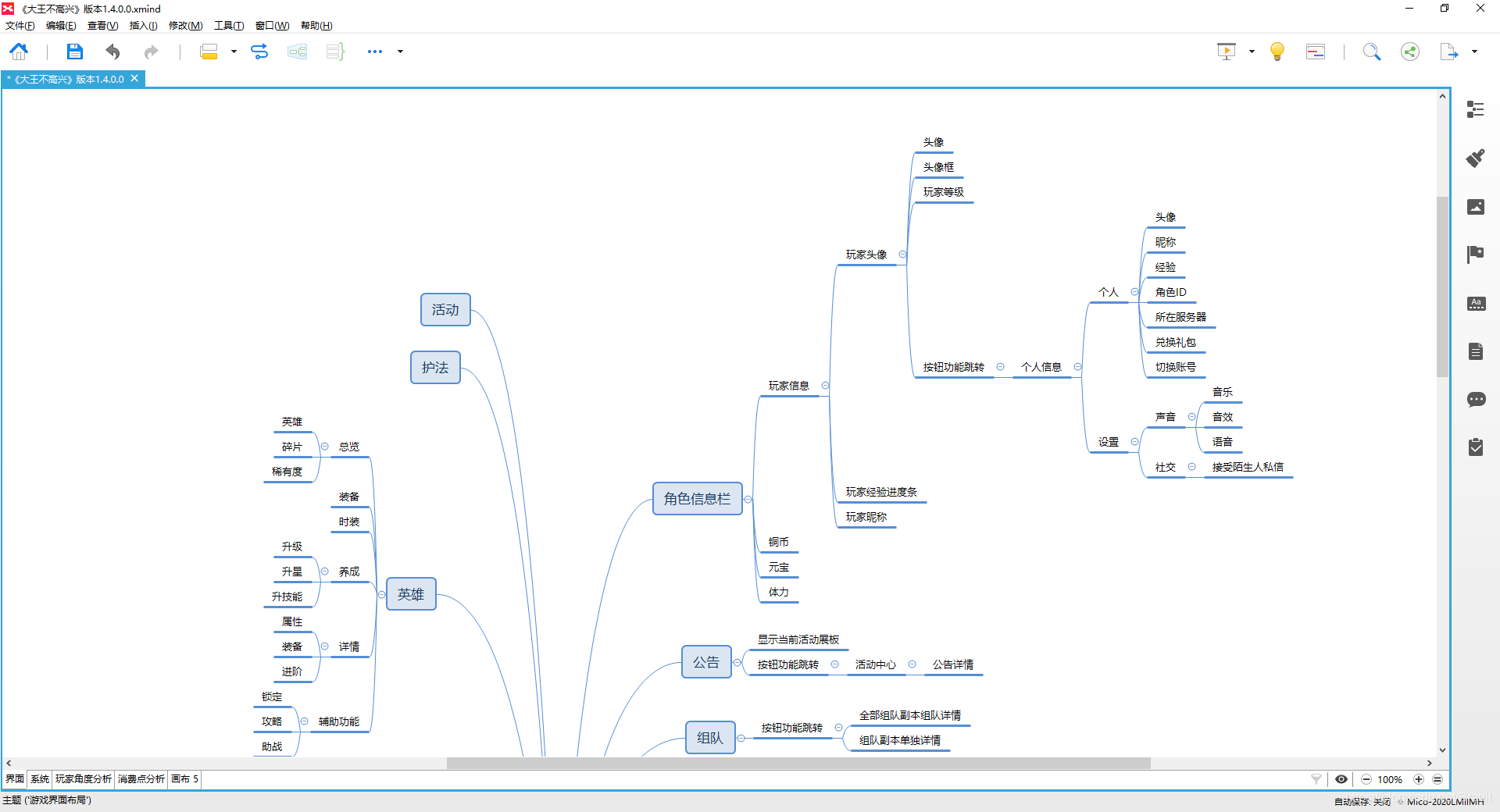The height and width of the screenshot is (812, 1500).
Task: Select the 活动 topic node
Action: coord(445,310)
